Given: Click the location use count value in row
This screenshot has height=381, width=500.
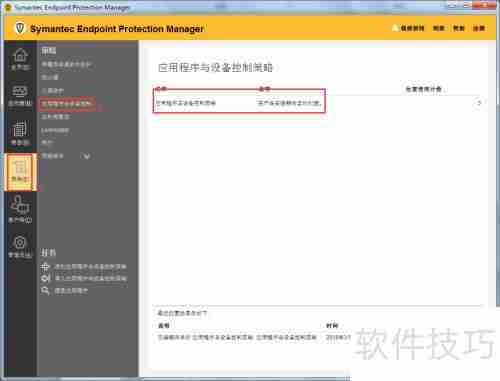Looking at the screenshot, I should point(479,103).
